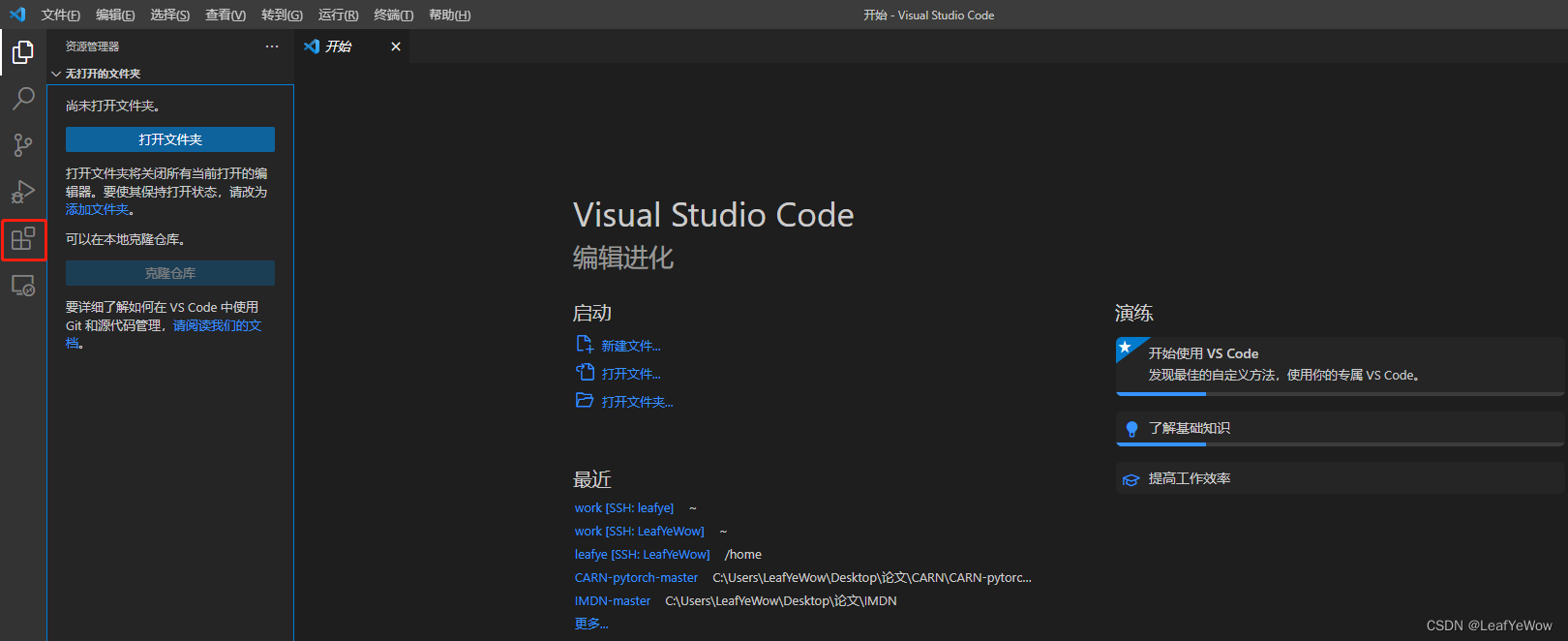Click the blue 打开文件夹 button
The image size is (1568, 641).
coord(170,139)
